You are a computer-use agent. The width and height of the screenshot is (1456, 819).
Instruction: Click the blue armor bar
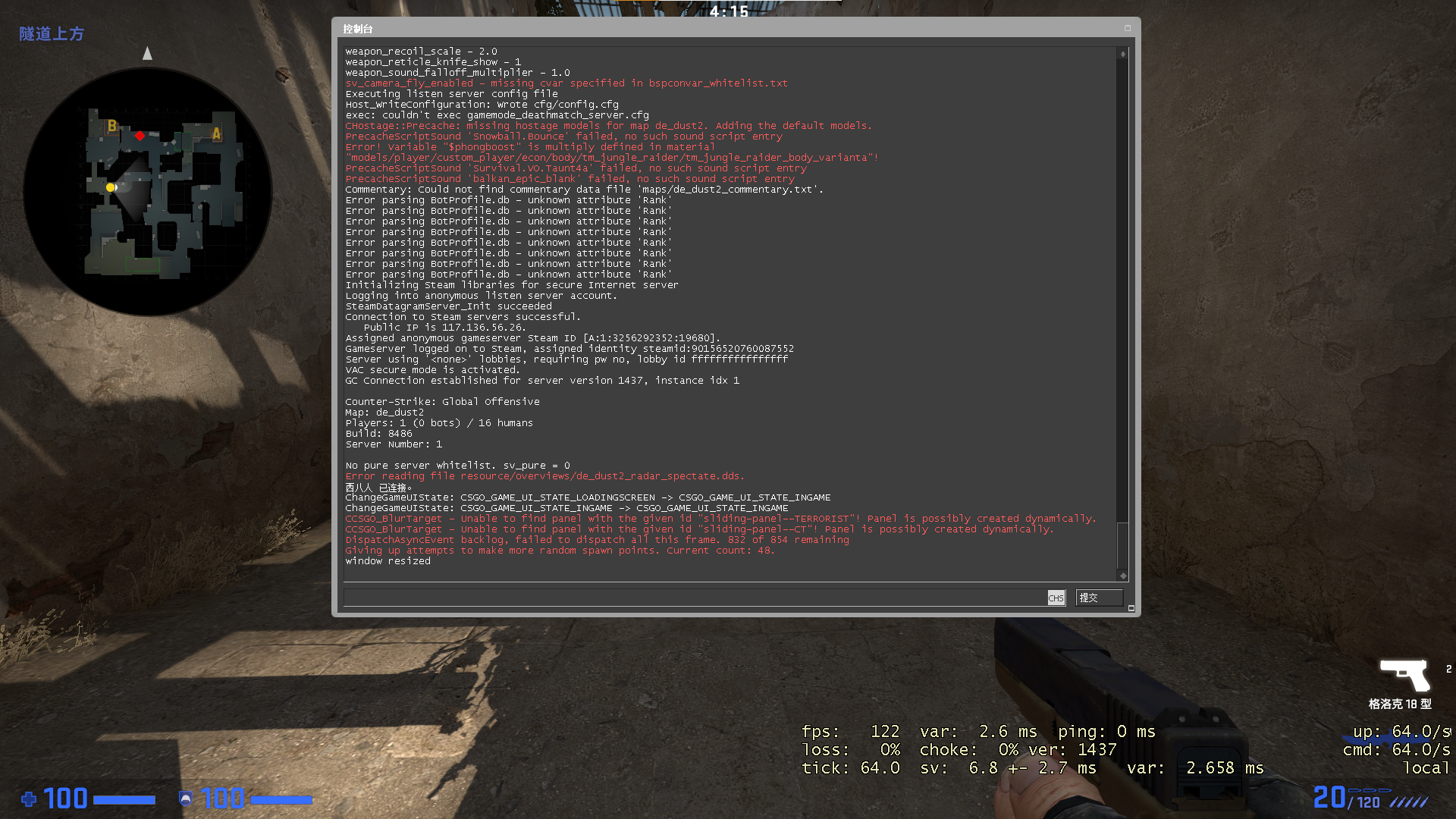coord(281,799)
